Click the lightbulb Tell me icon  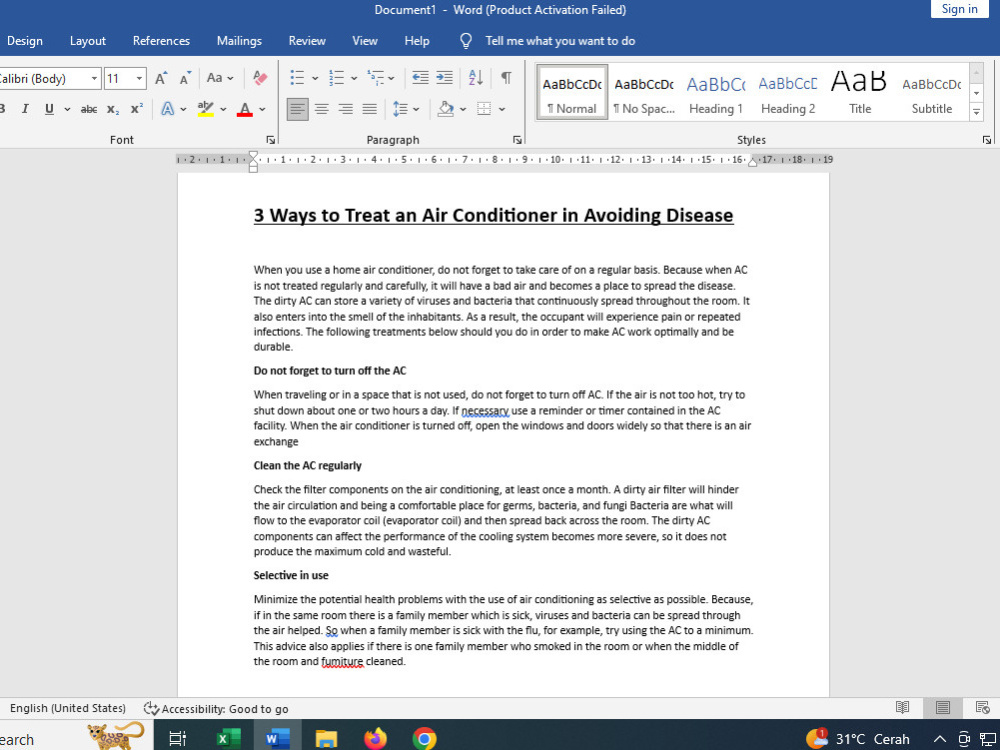pyautogui.click(x=466, y=41)
